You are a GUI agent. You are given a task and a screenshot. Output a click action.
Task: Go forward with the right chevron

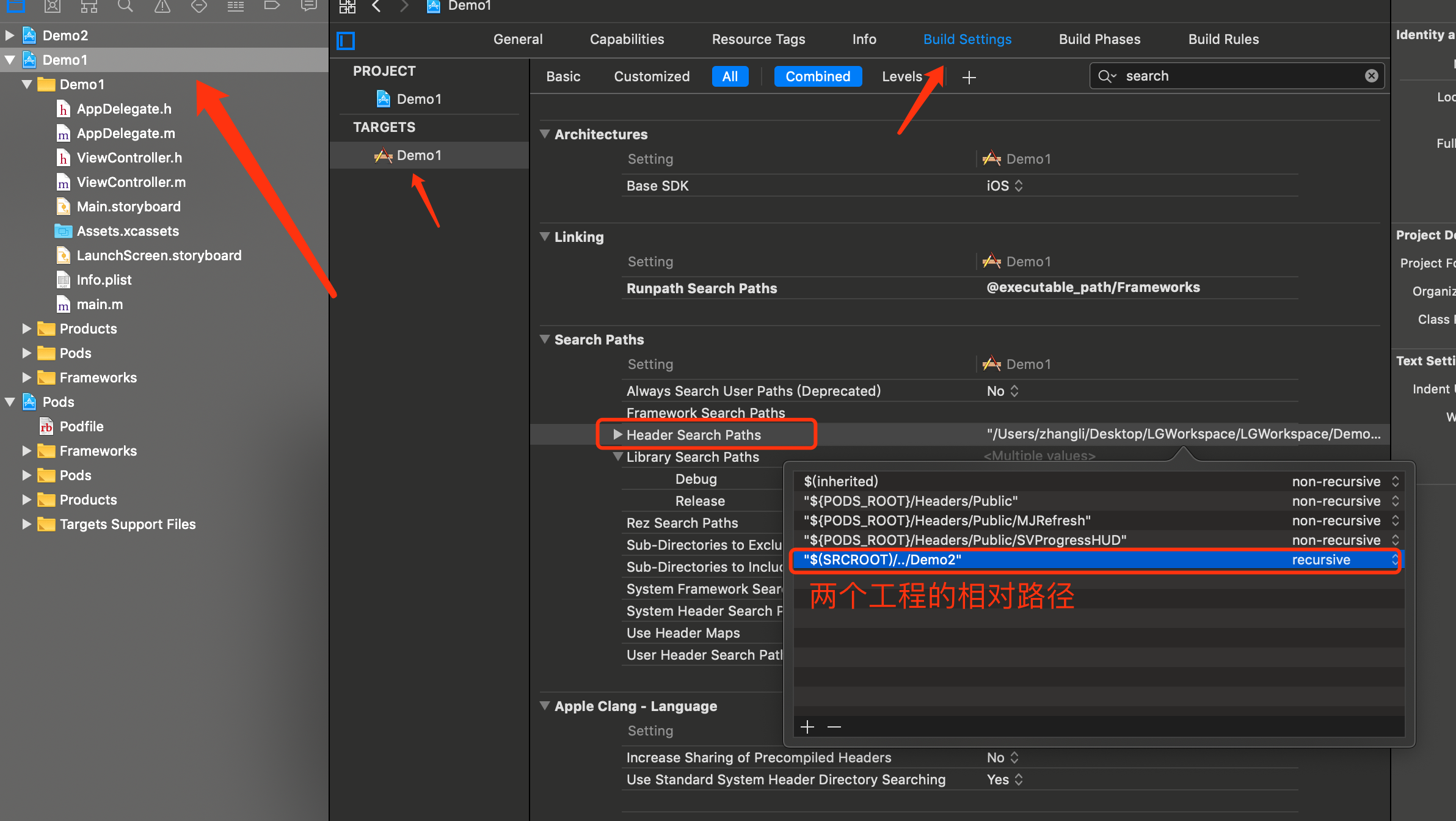point(404,6)
